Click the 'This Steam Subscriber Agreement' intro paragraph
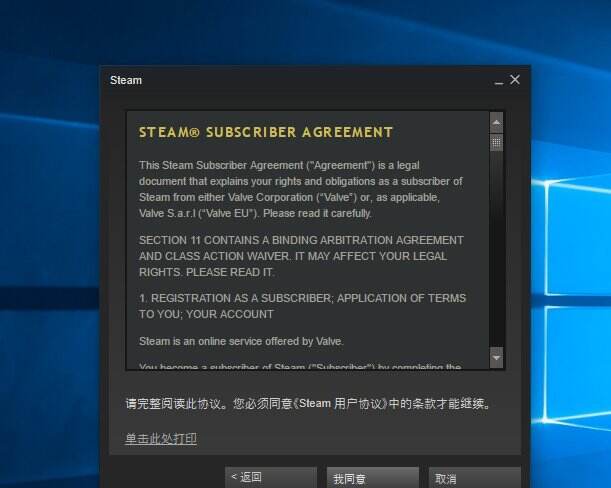 click(x=300, y=189)
